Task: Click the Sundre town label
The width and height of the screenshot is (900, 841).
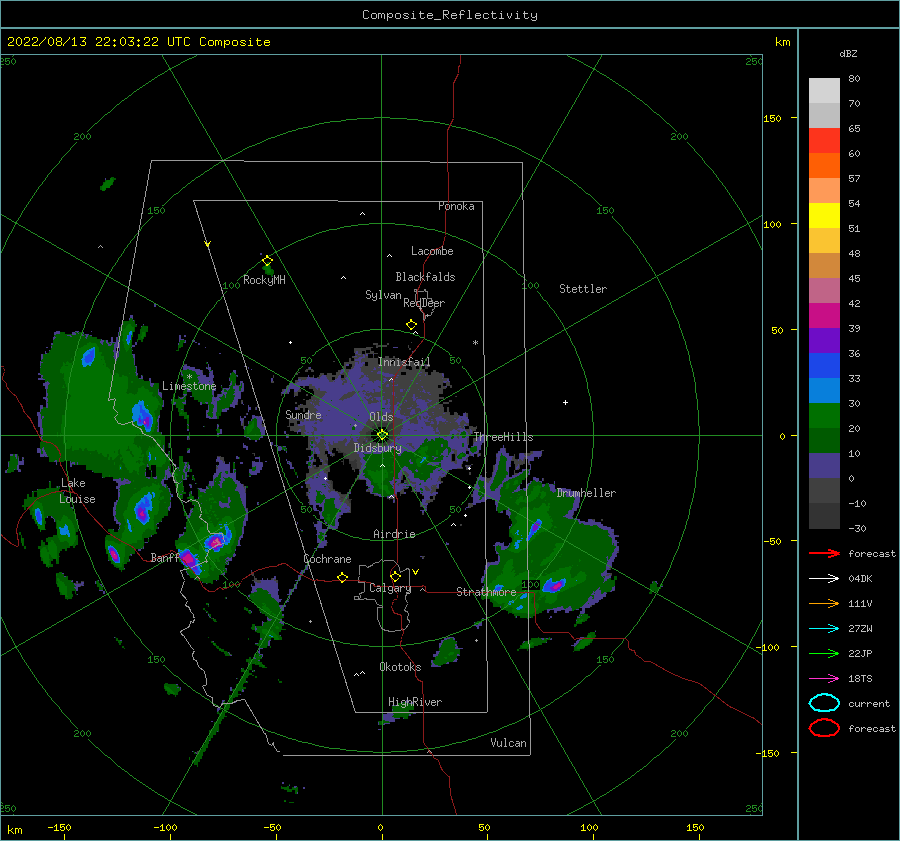Action: coord(303,414)
